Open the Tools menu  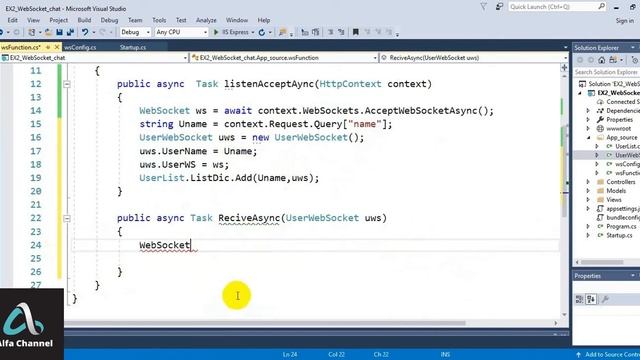[159, 20]
